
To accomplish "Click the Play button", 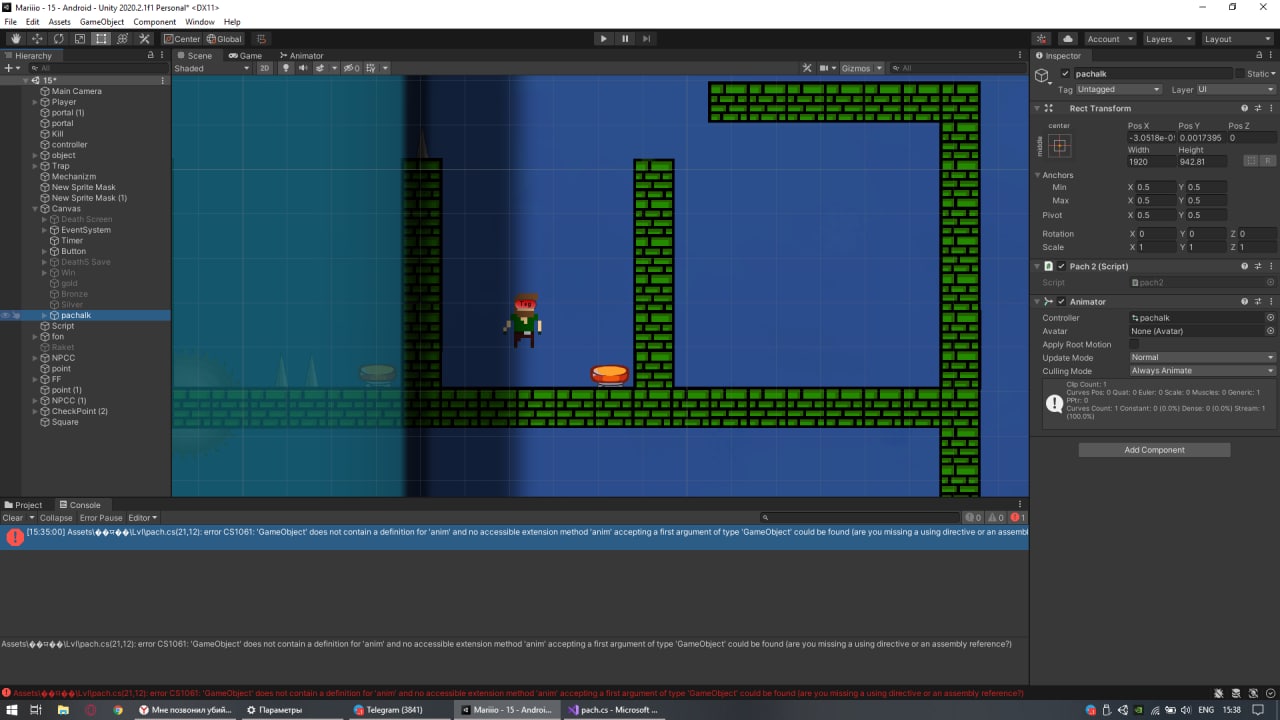I will 603,39.
